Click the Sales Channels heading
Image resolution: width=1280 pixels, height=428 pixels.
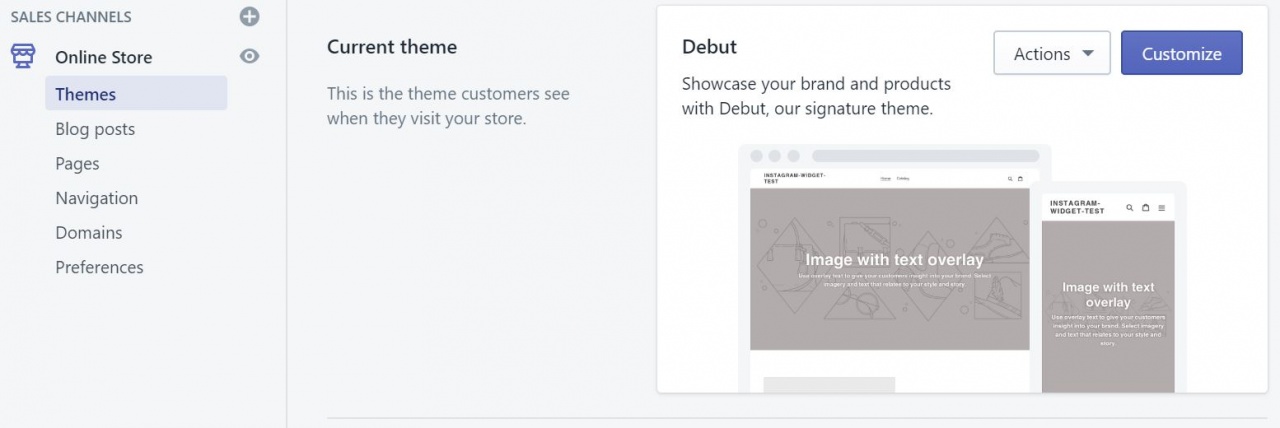coord(71,17)
